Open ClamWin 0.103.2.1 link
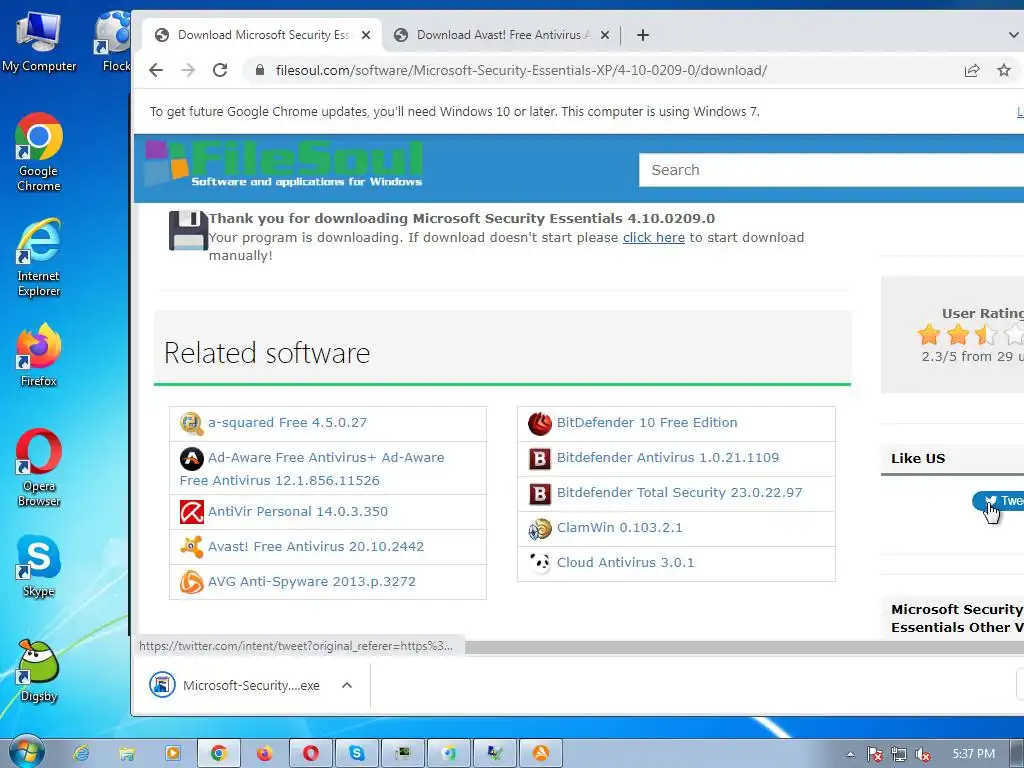This screenshot has height=768, width=1024. click(620, 528)
